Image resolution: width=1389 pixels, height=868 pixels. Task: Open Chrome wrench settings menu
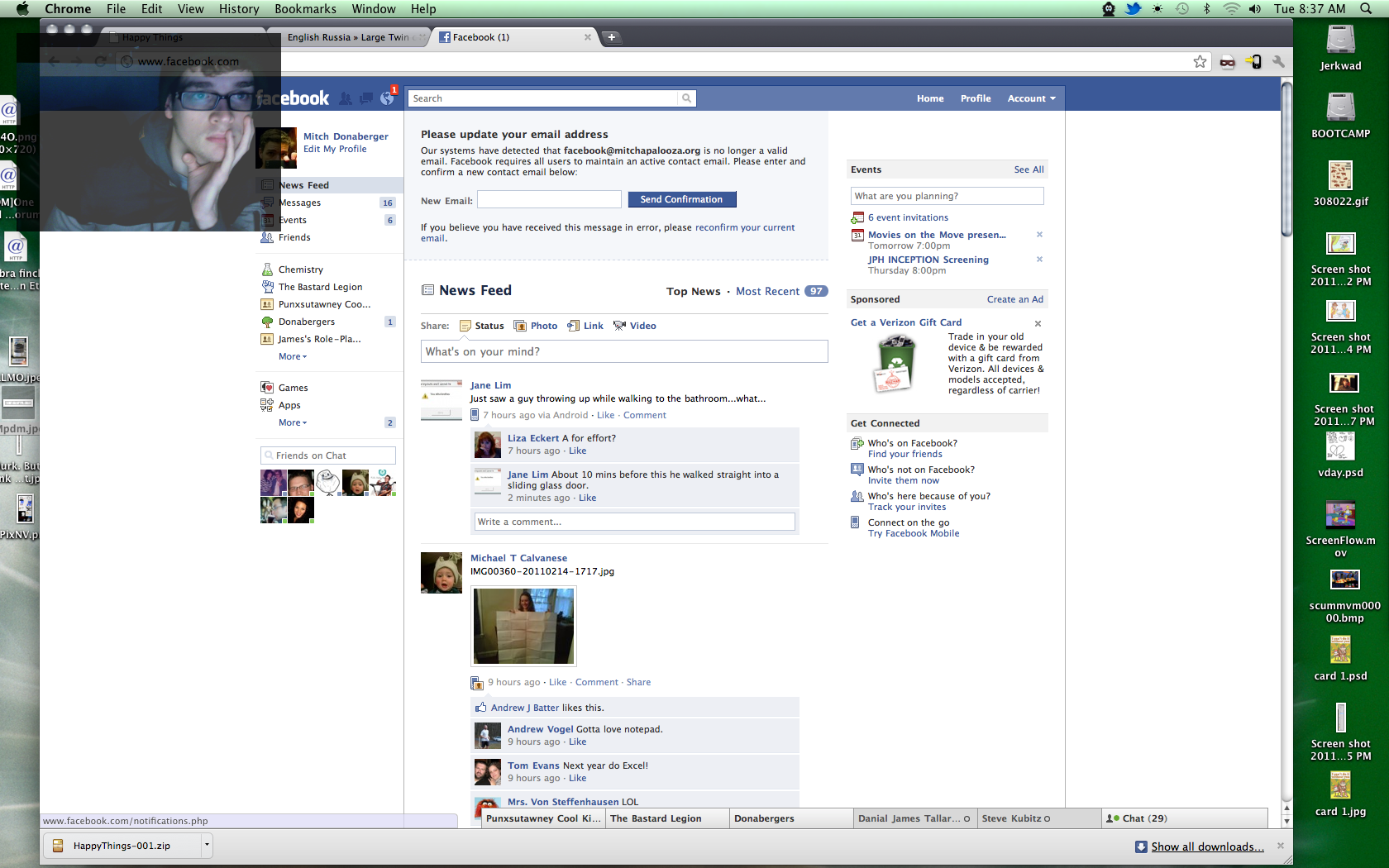coord(1278,62)
